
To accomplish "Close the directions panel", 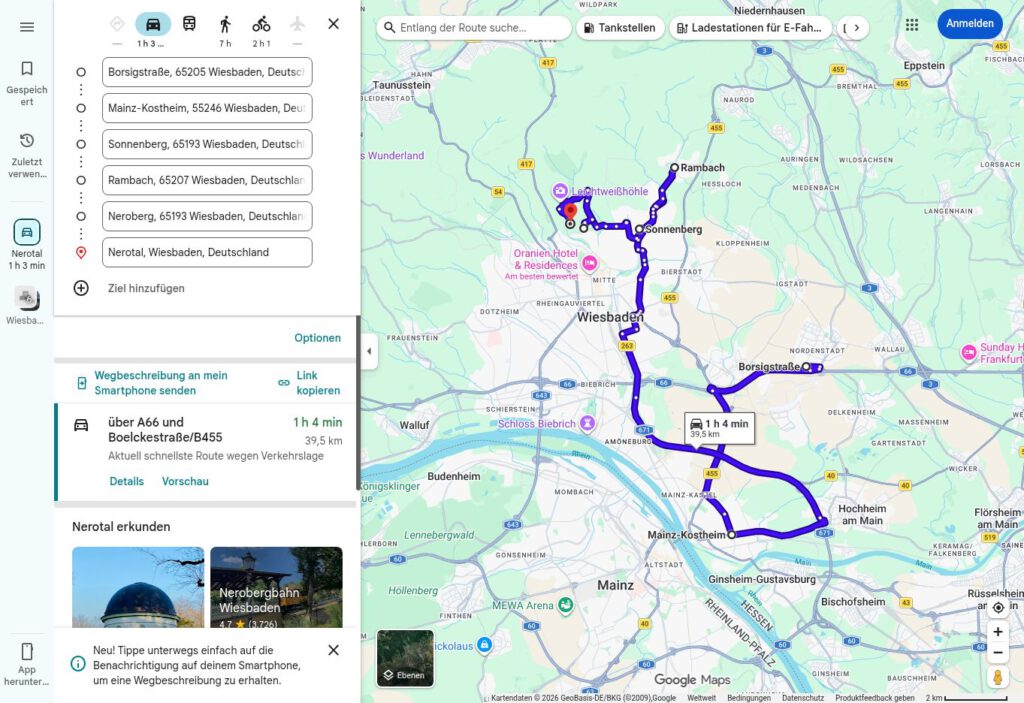I will coord(333,24).
